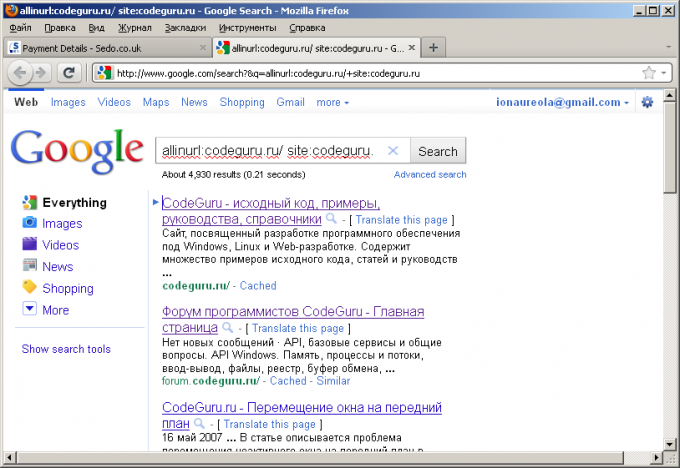
Task: Click the horizontal scrollbar left arrow
Action: 10,458
